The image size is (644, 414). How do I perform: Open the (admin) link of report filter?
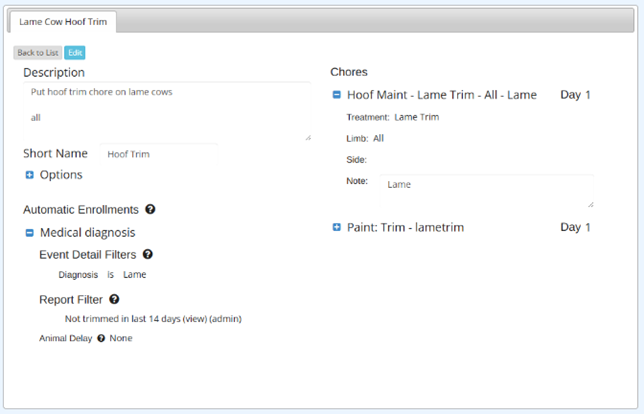point(225,319)
